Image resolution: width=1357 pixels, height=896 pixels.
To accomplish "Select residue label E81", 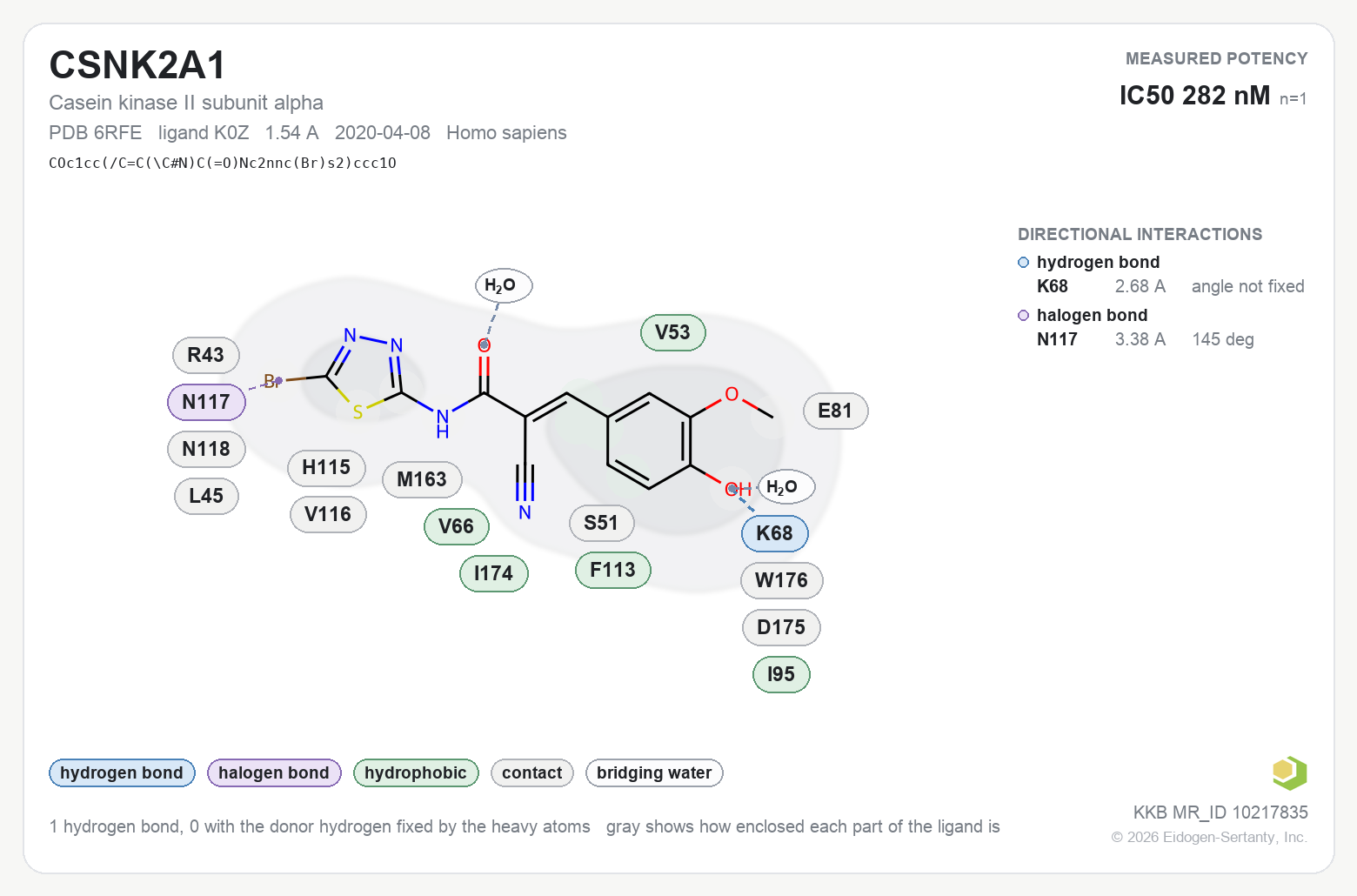I will tap(835, 411).
